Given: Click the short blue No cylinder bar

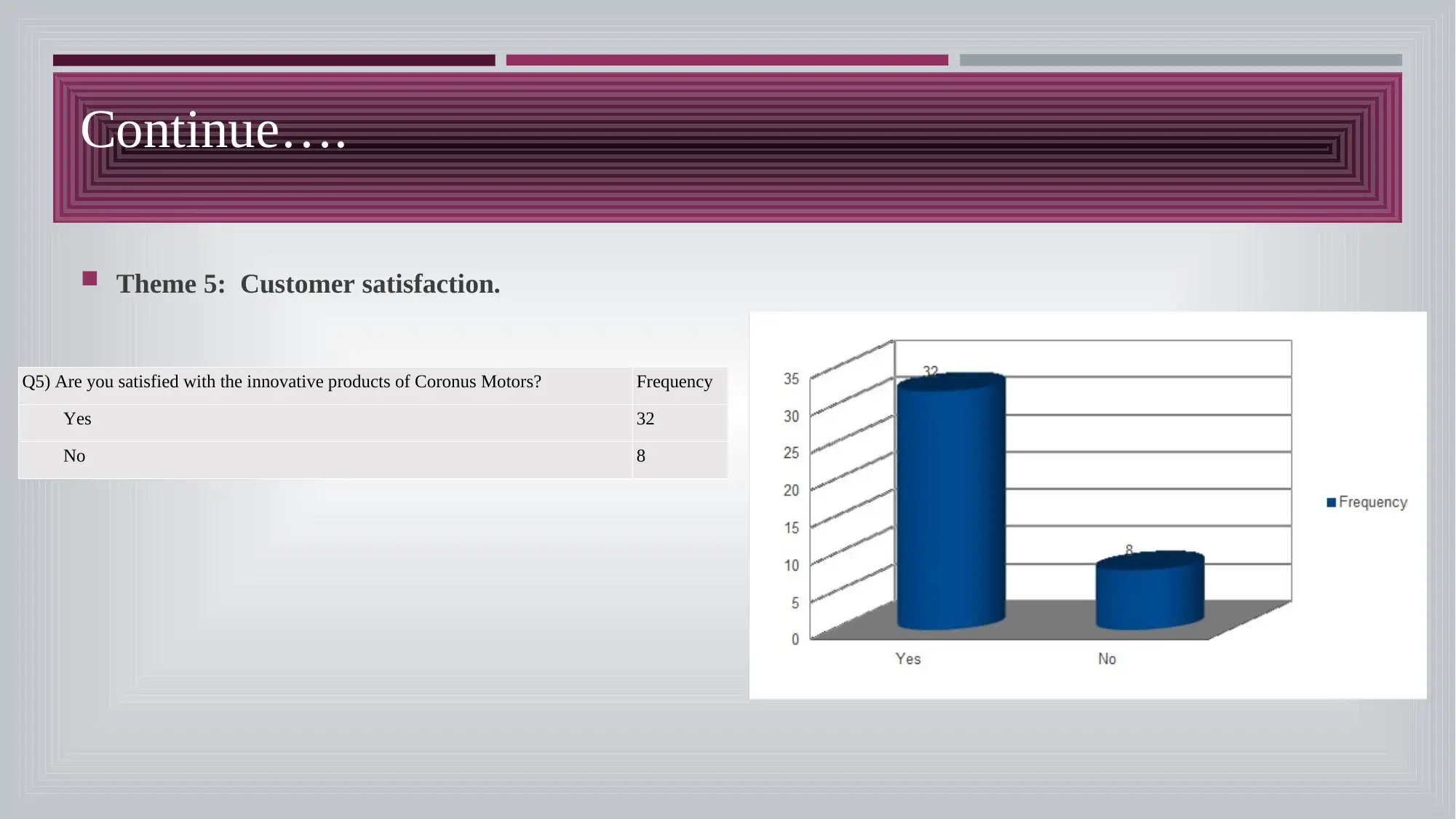Looking at the screenshot, I should 1150,590.
